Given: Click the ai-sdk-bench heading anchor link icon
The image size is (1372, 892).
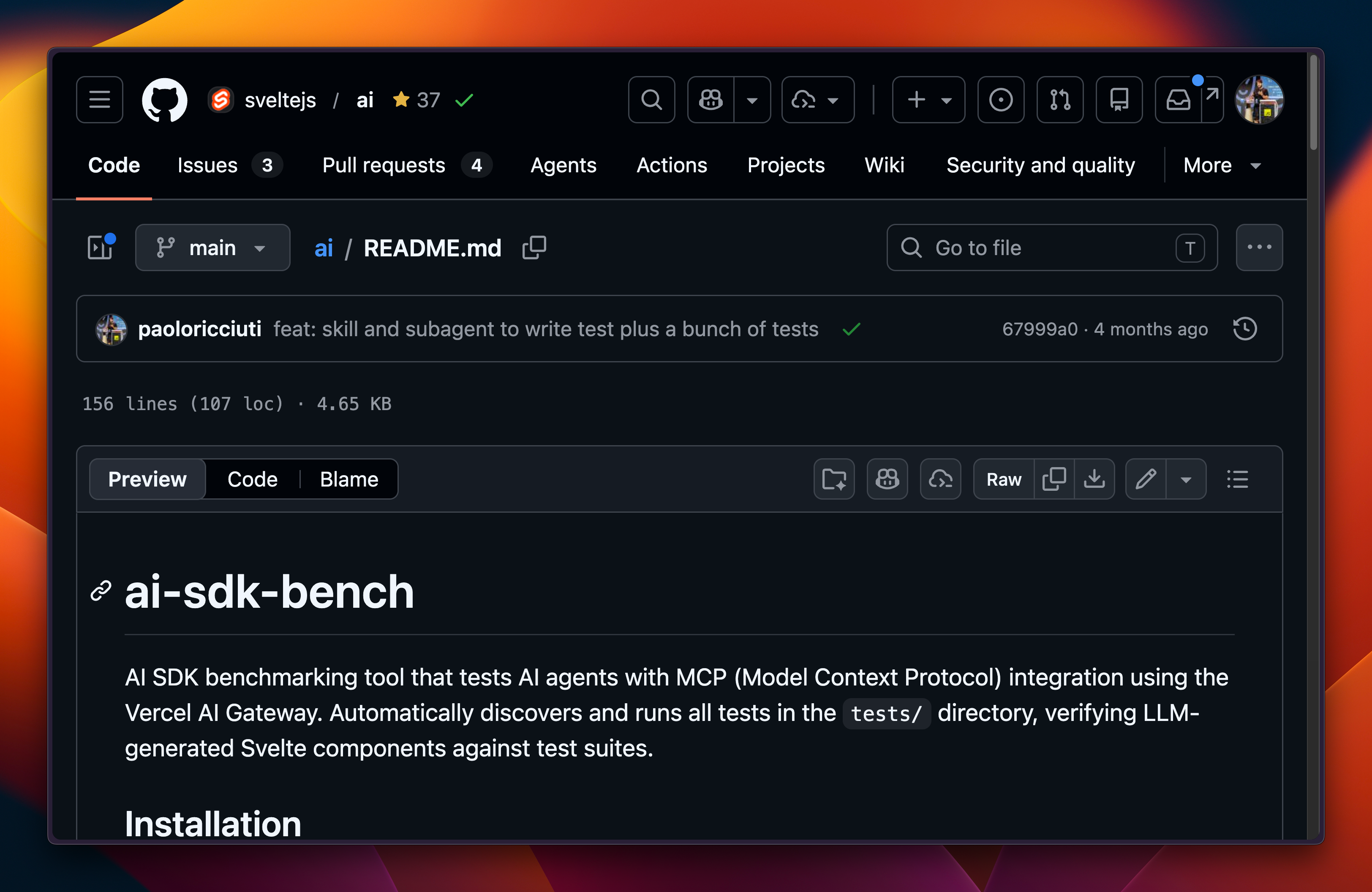Looking at the screenshot, I should coord(100,591).
